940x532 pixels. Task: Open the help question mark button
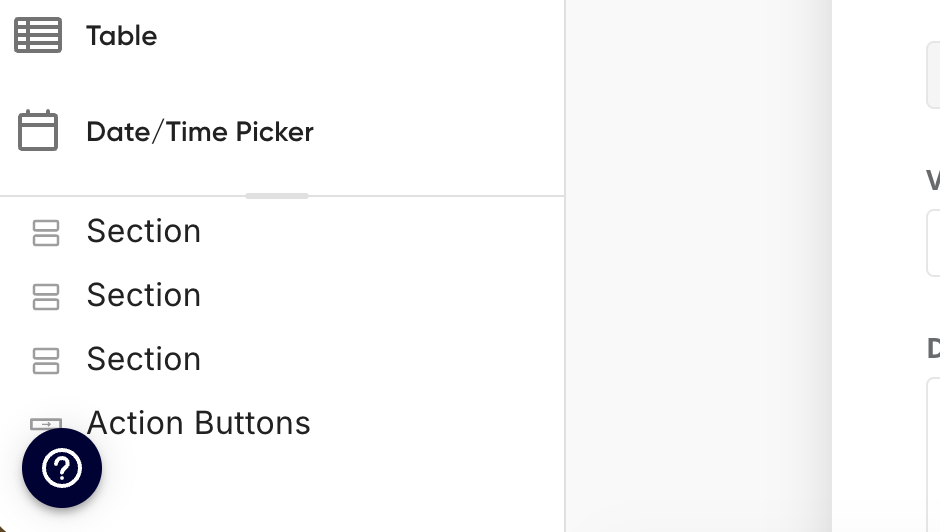tap(62, 468)
